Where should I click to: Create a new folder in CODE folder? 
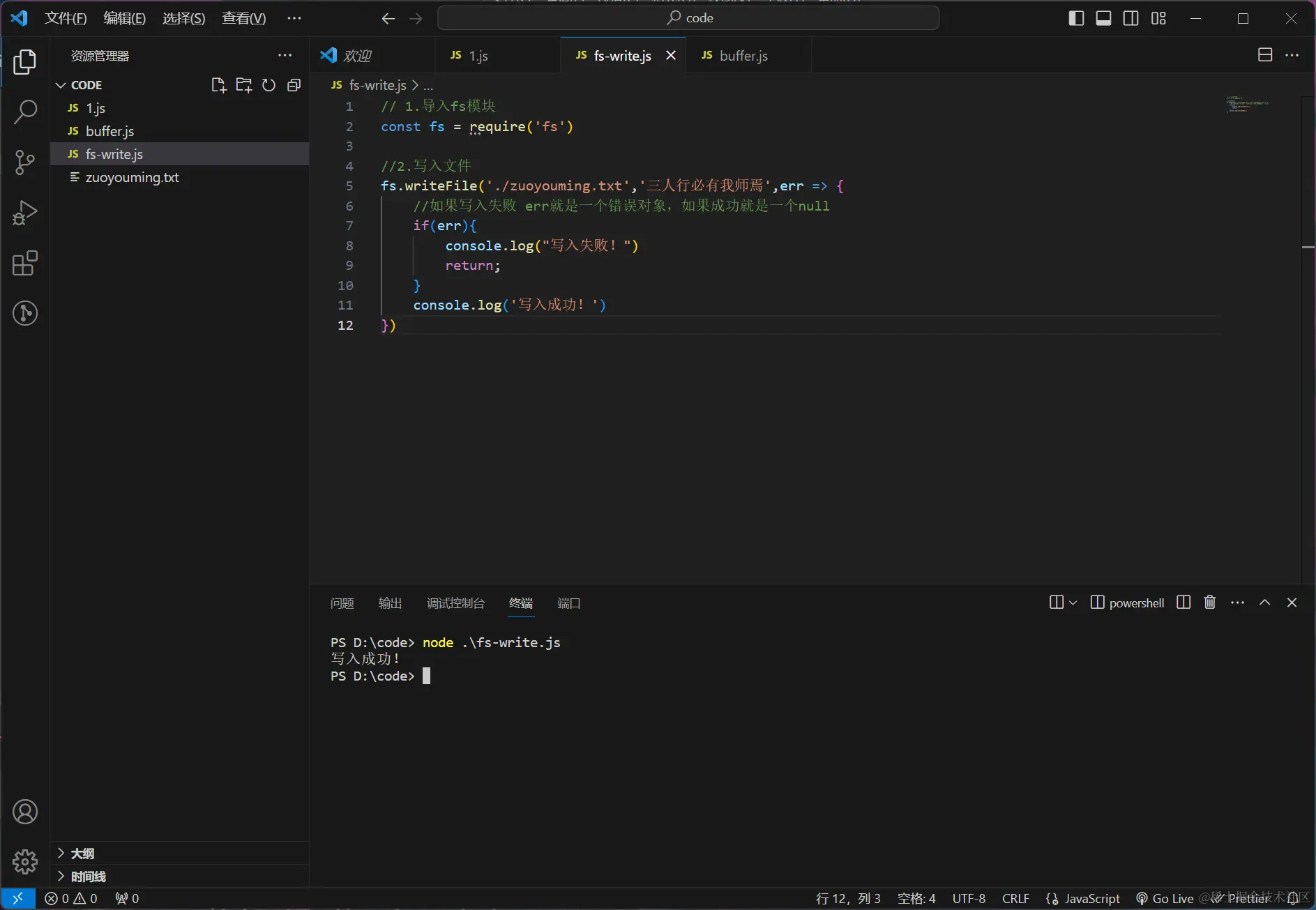pyautogui.click(x=243, y=85)
